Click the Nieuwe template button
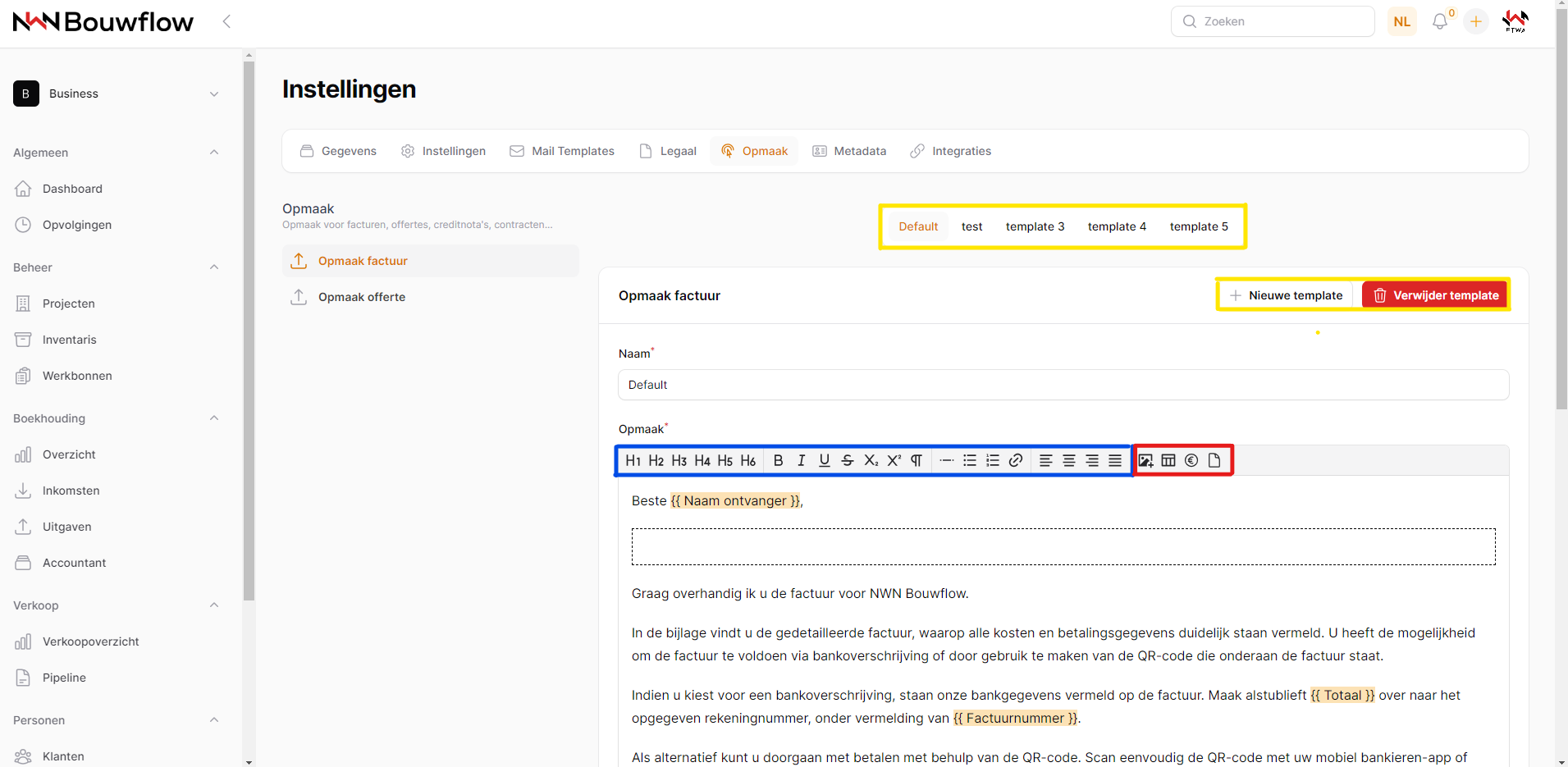 (x=1286, y=295)
